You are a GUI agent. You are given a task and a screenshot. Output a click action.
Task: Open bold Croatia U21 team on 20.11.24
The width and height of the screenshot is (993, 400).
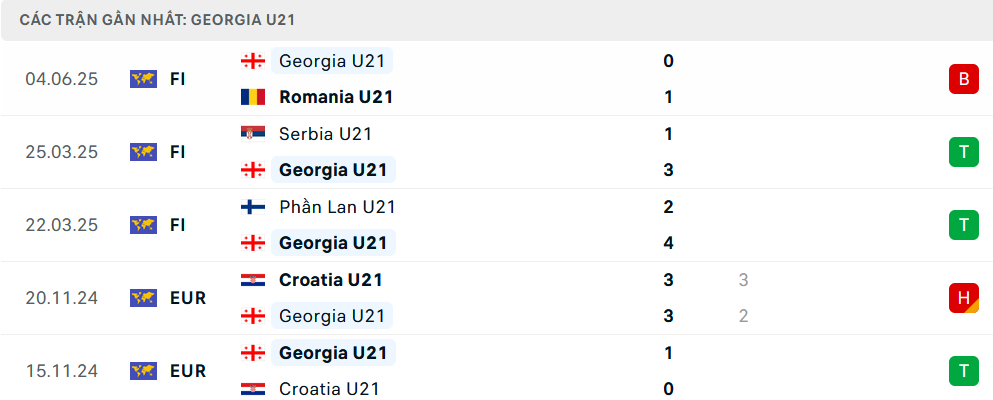click(331, 280)
